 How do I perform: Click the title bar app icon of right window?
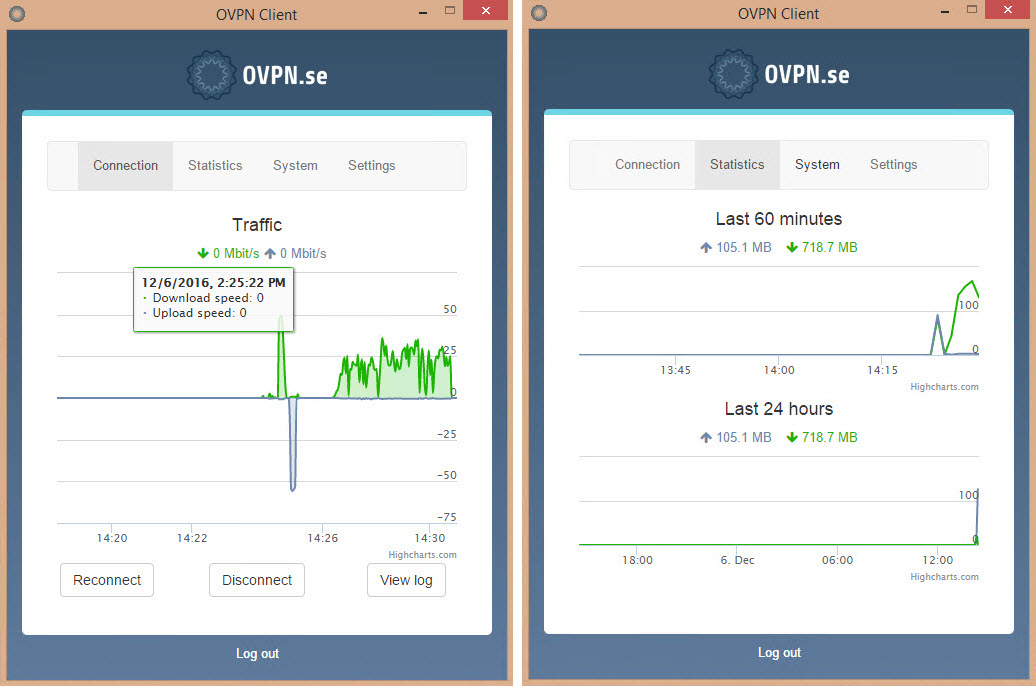click(x=539, y=13)
